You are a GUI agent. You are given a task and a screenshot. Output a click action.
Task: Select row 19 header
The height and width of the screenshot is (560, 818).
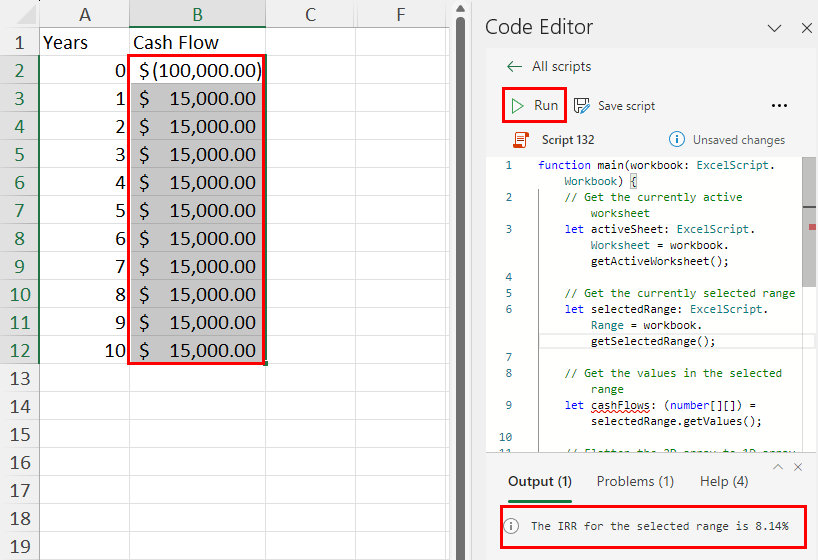pos(20,546)
